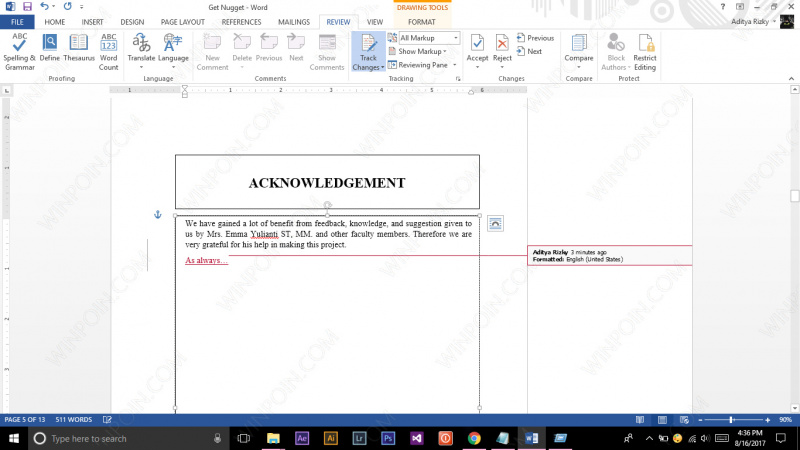Switch to the PAGE LAYOUT tab

183,22
